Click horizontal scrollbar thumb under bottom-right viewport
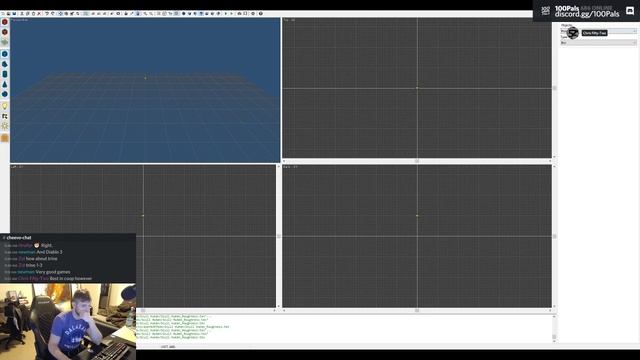 pyautogui.click(x=417, y=310)
